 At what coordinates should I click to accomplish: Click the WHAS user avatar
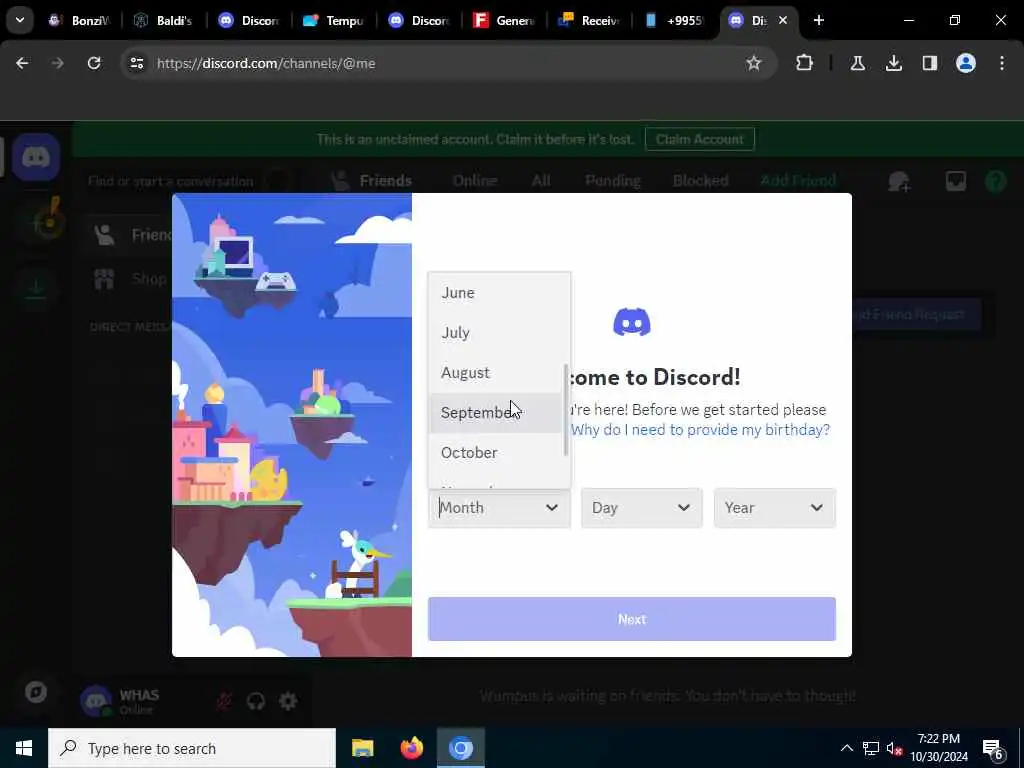(x=96, y=701)
